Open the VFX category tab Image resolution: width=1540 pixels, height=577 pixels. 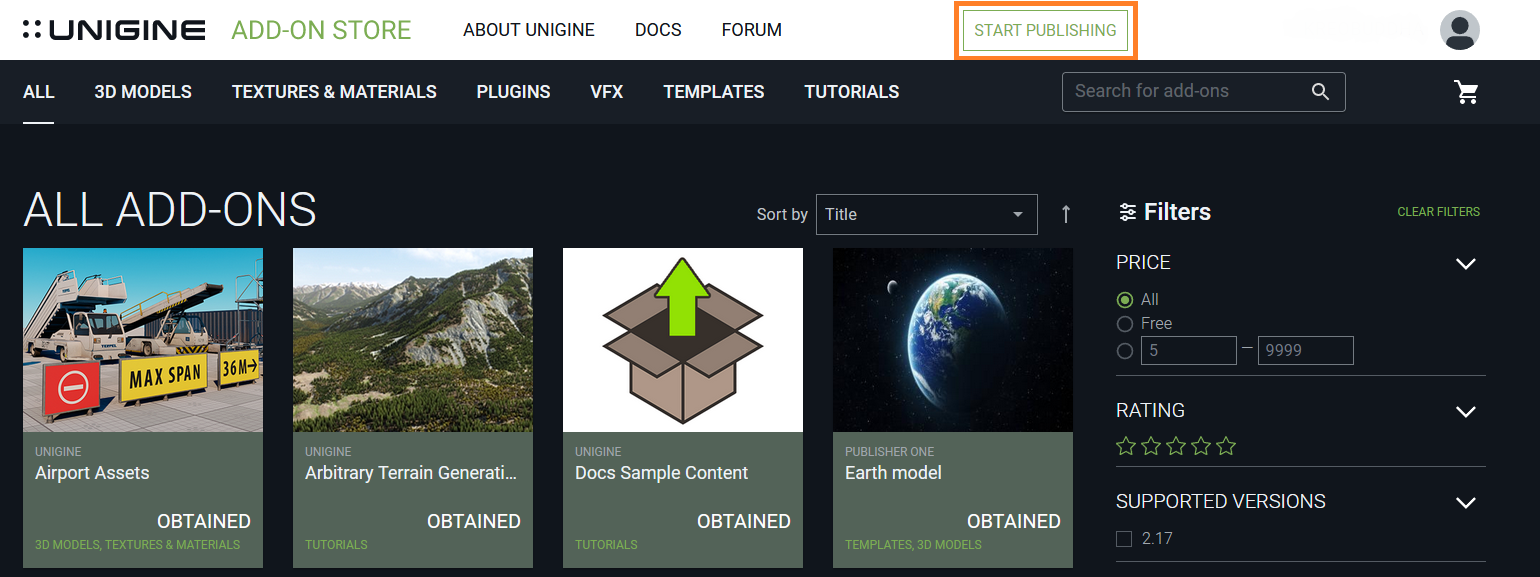[607, 92]
